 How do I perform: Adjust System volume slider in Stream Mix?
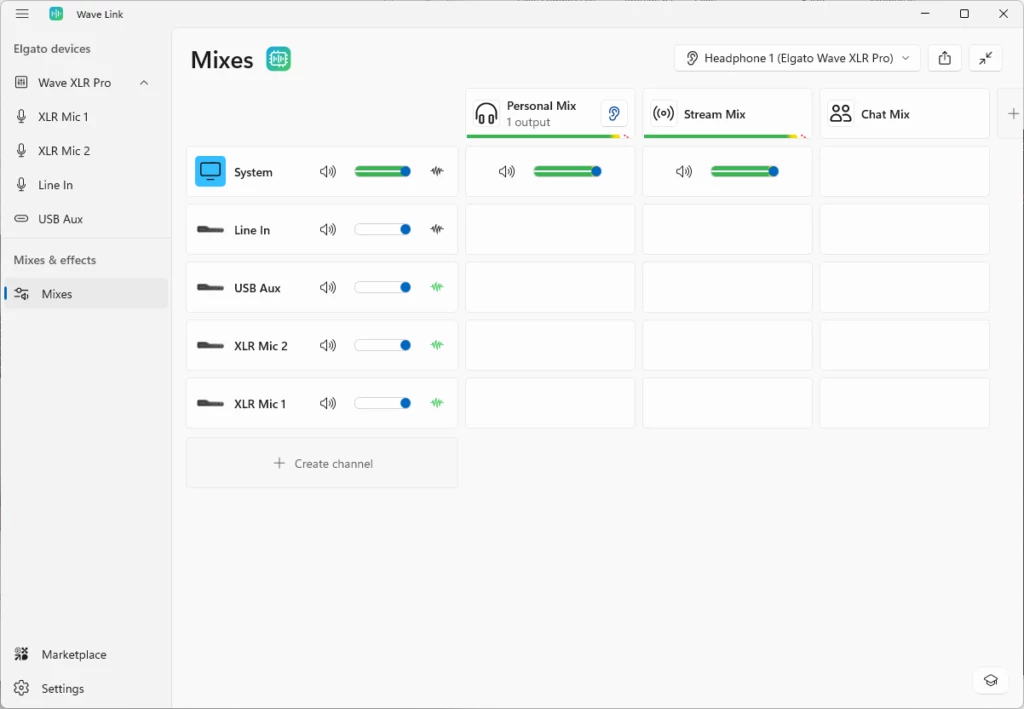(x=744, y=172)
